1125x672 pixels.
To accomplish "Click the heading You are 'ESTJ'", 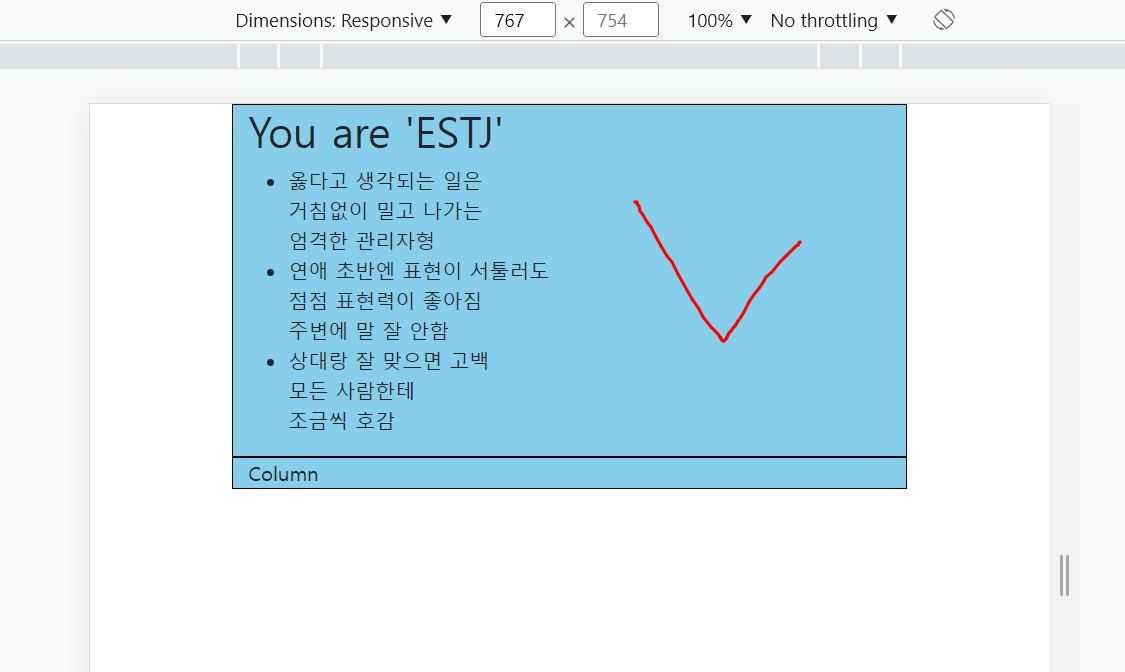I will point(376,133).
